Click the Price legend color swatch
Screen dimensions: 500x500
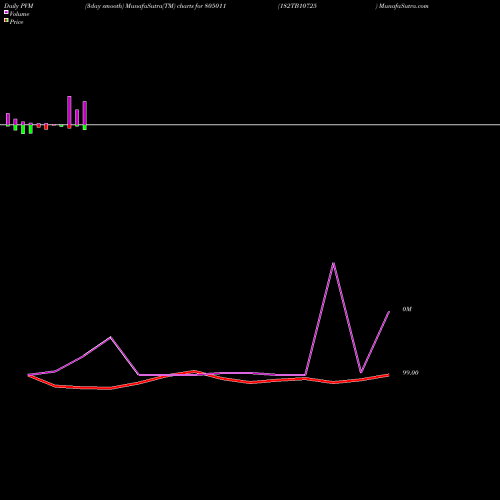[x=6, y=20]
